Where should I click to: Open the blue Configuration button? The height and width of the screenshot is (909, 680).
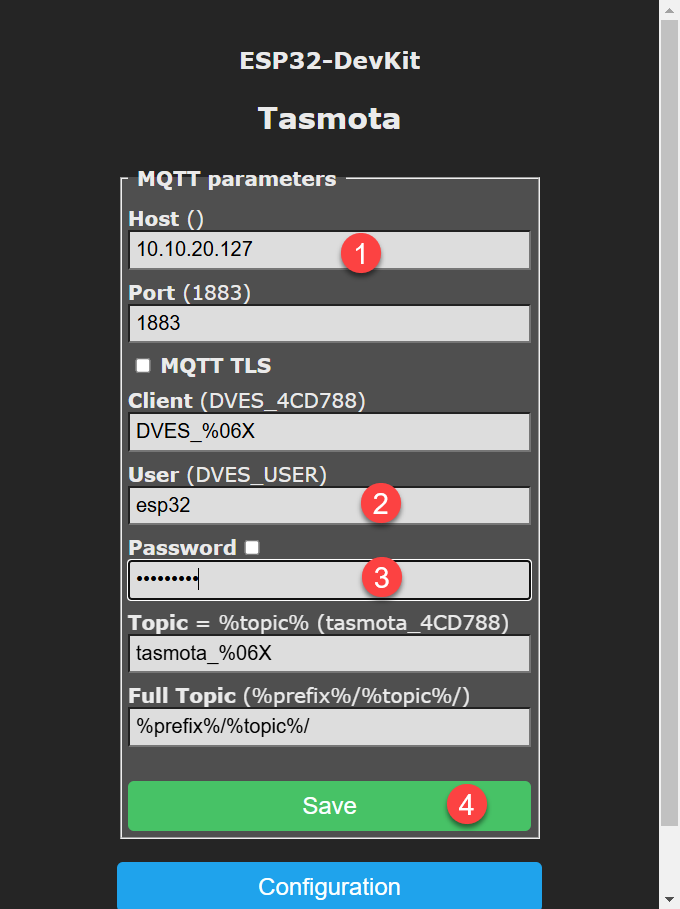329,886
